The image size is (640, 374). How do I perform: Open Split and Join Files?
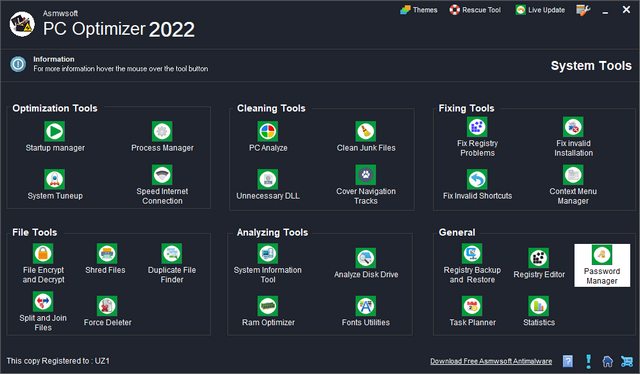tap(43, 312)
